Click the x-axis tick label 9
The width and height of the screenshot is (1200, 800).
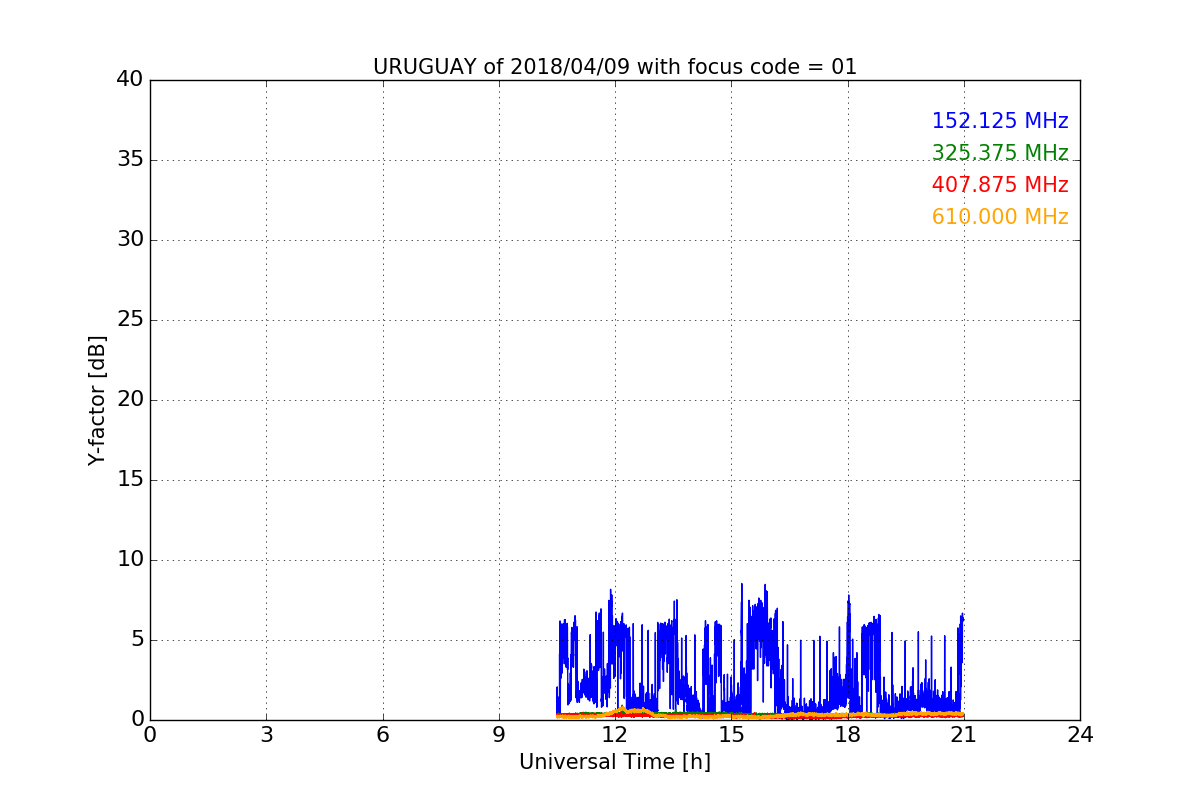click(x=499, y=735)
